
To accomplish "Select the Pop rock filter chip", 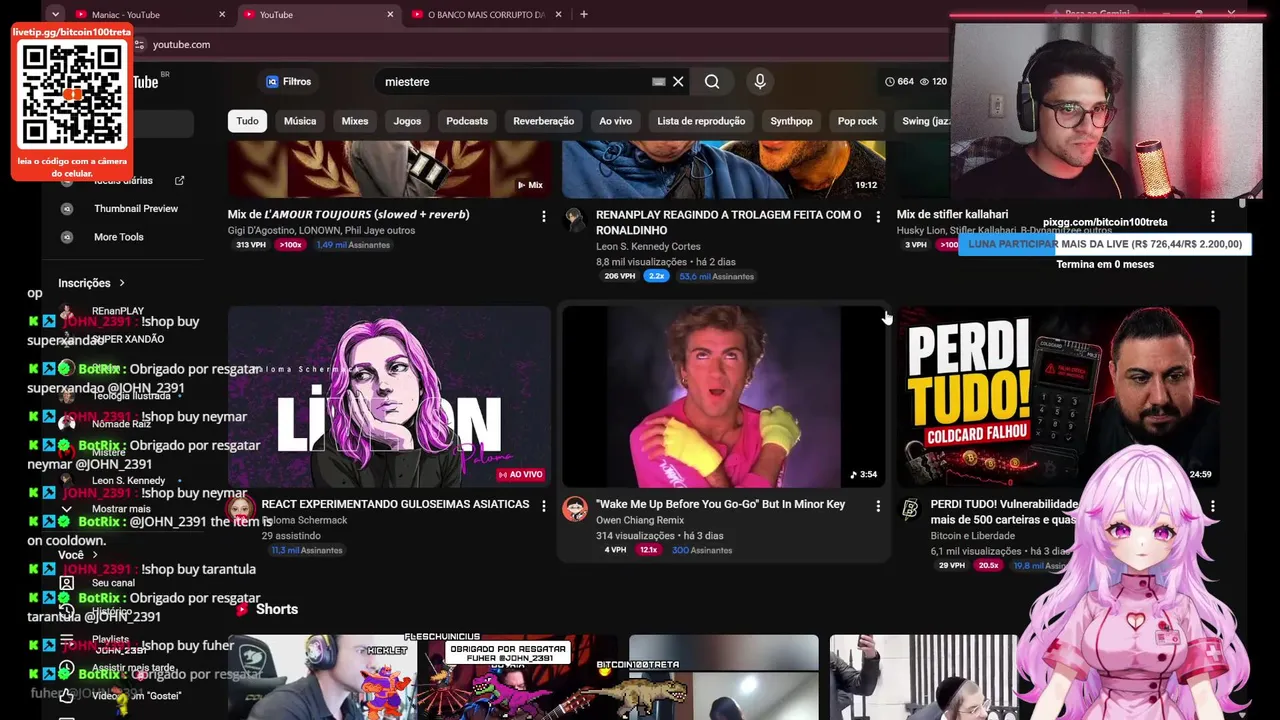I will coord(857,121).
